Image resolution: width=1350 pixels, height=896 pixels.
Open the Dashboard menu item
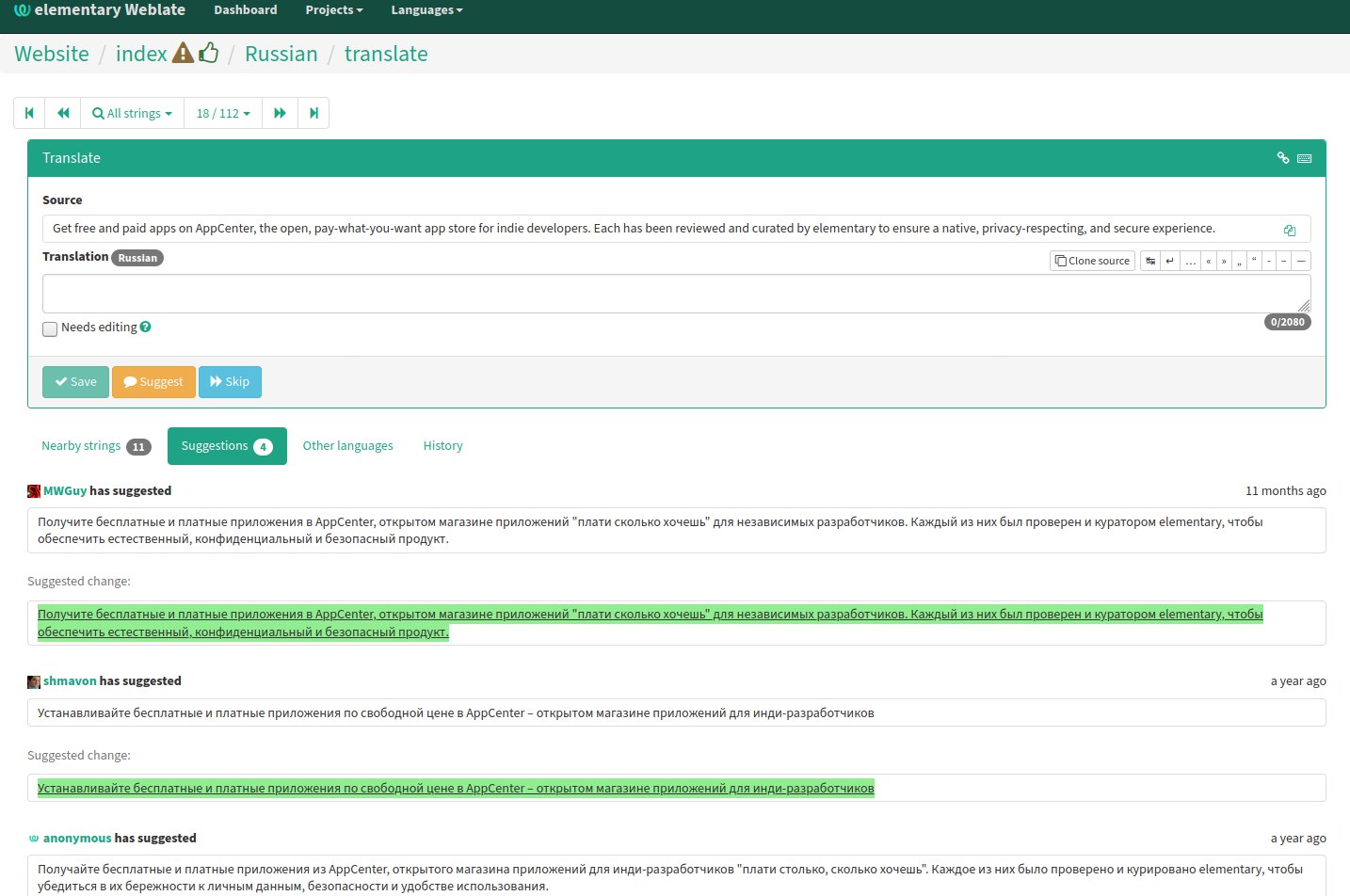point(246,10)
